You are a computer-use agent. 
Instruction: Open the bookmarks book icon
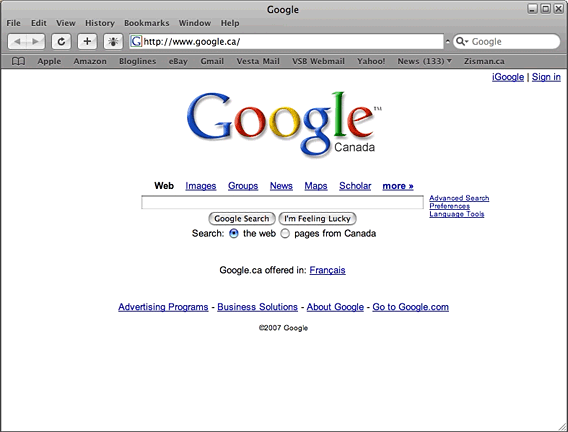coord(18,61)
